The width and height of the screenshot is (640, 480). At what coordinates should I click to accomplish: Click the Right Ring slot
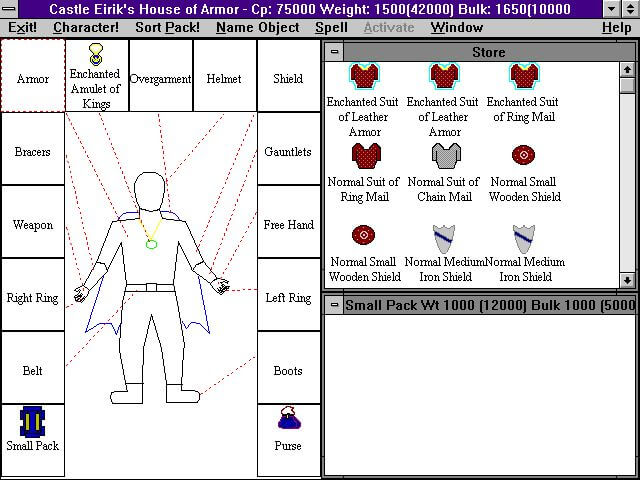pyautogui.click(x=33, y=295)
